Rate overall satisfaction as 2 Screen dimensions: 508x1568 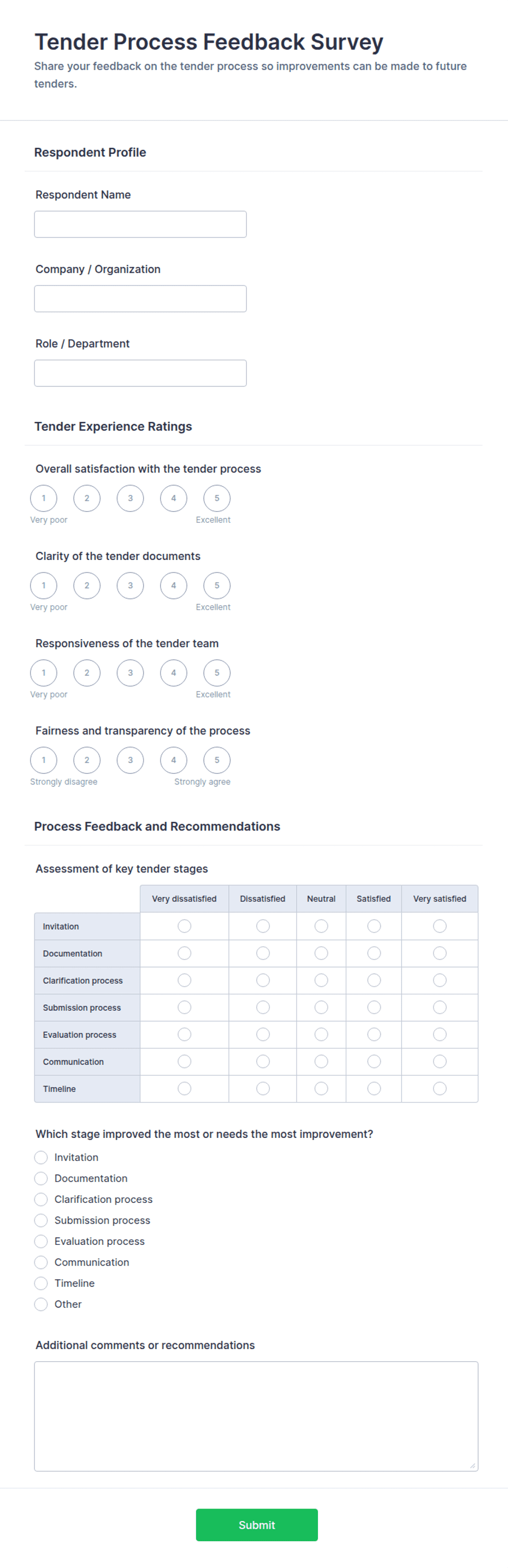click(86, 498)
